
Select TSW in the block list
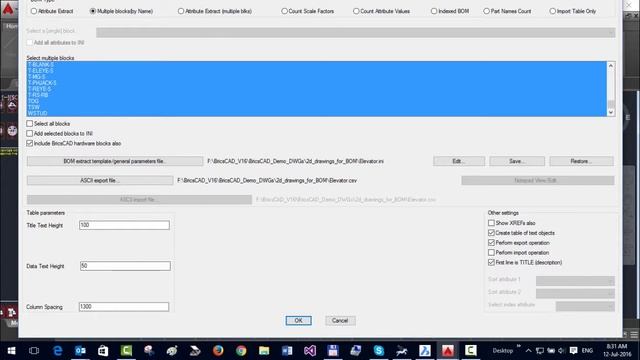click(x=34, y=107)
